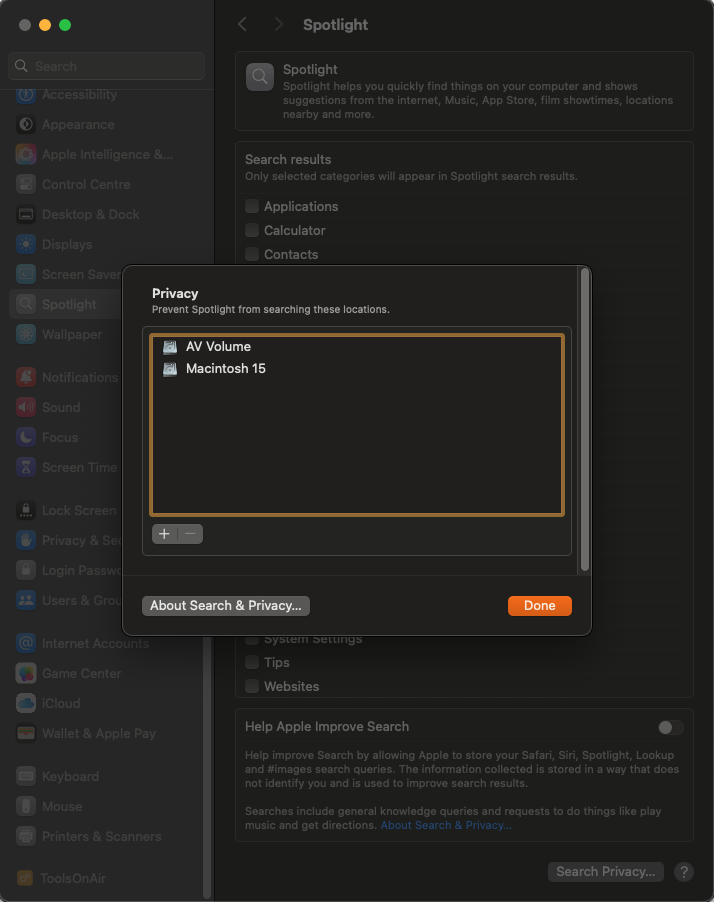This screenshot has height=902, width=714.
Task: Click the Notifications bell icon
Action: 26,377
